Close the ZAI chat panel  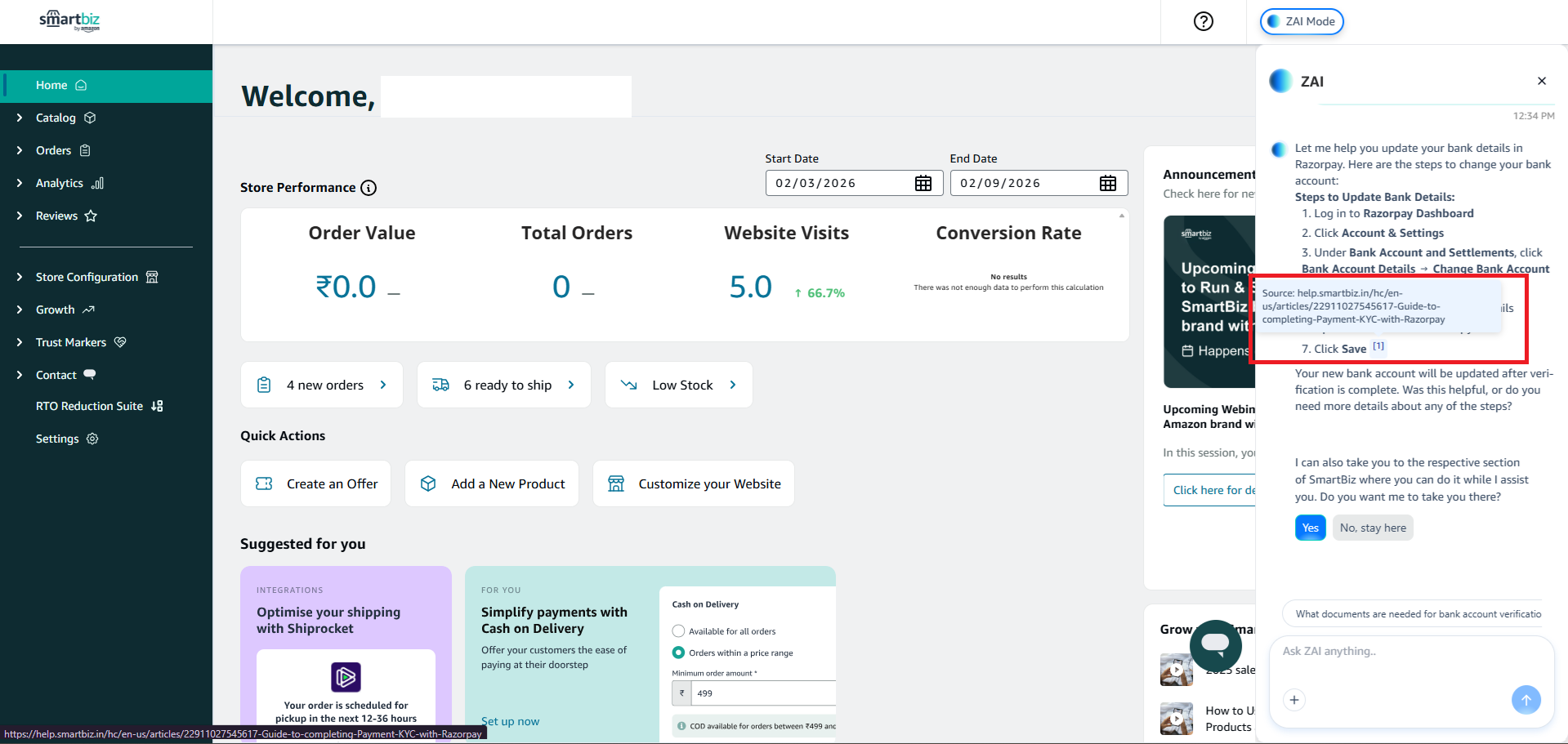(x=1541, y=81)
